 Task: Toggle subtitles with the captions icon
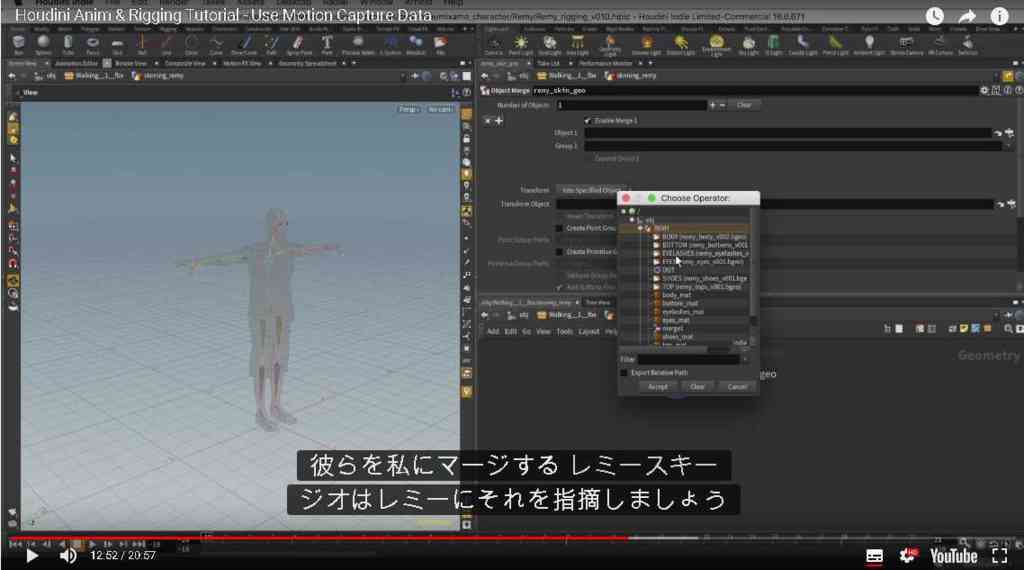point(874,556)
